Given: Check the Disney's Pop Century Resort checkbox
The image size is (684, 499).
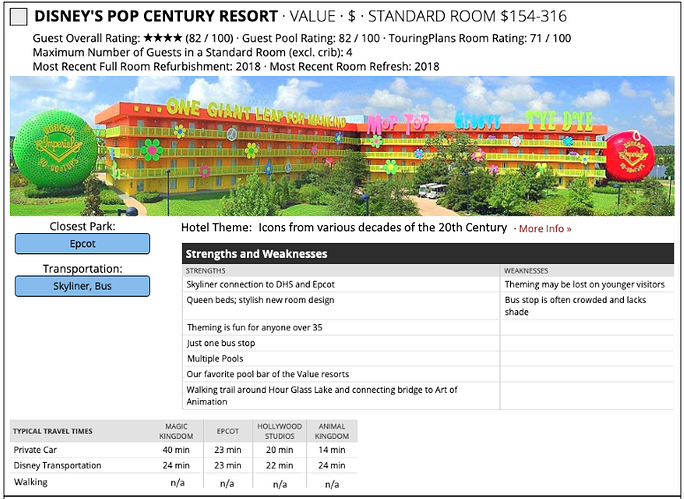Looking at the screenshot, I should click(19, 17).
